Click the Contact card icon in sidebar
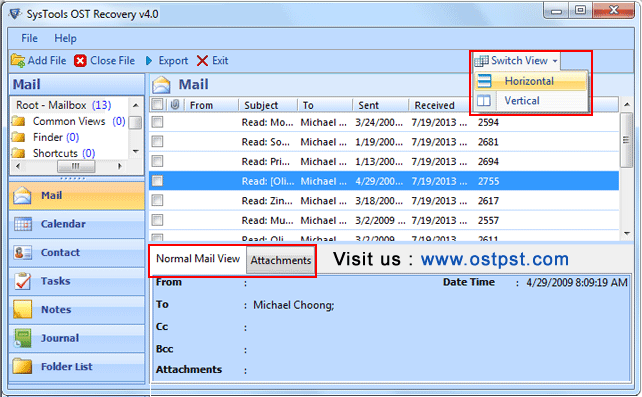 click(23, 253)
